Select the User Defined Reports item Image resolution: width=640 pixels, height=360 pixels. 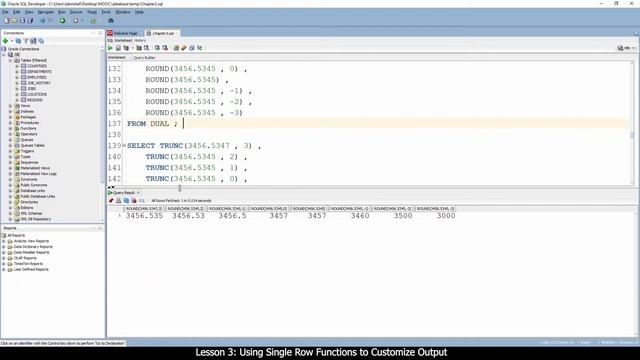(31, 269)
